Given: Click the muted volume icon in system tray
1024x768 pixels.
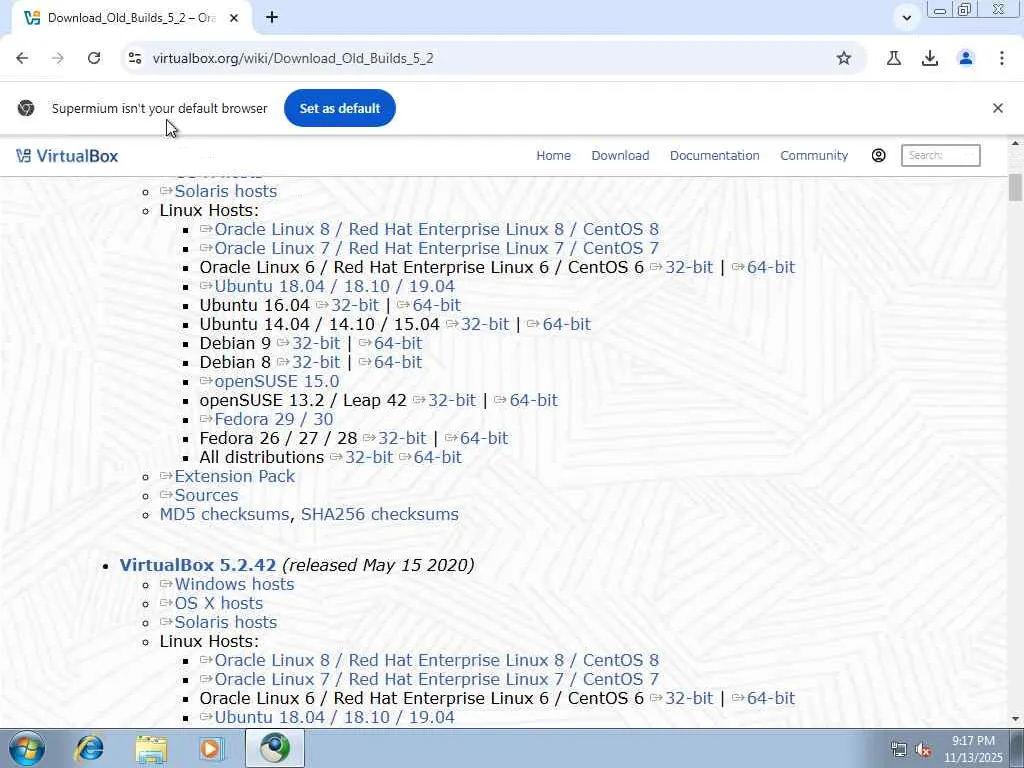Looking at the screenshot, I should pyautogui.click(x=923, y=750).
